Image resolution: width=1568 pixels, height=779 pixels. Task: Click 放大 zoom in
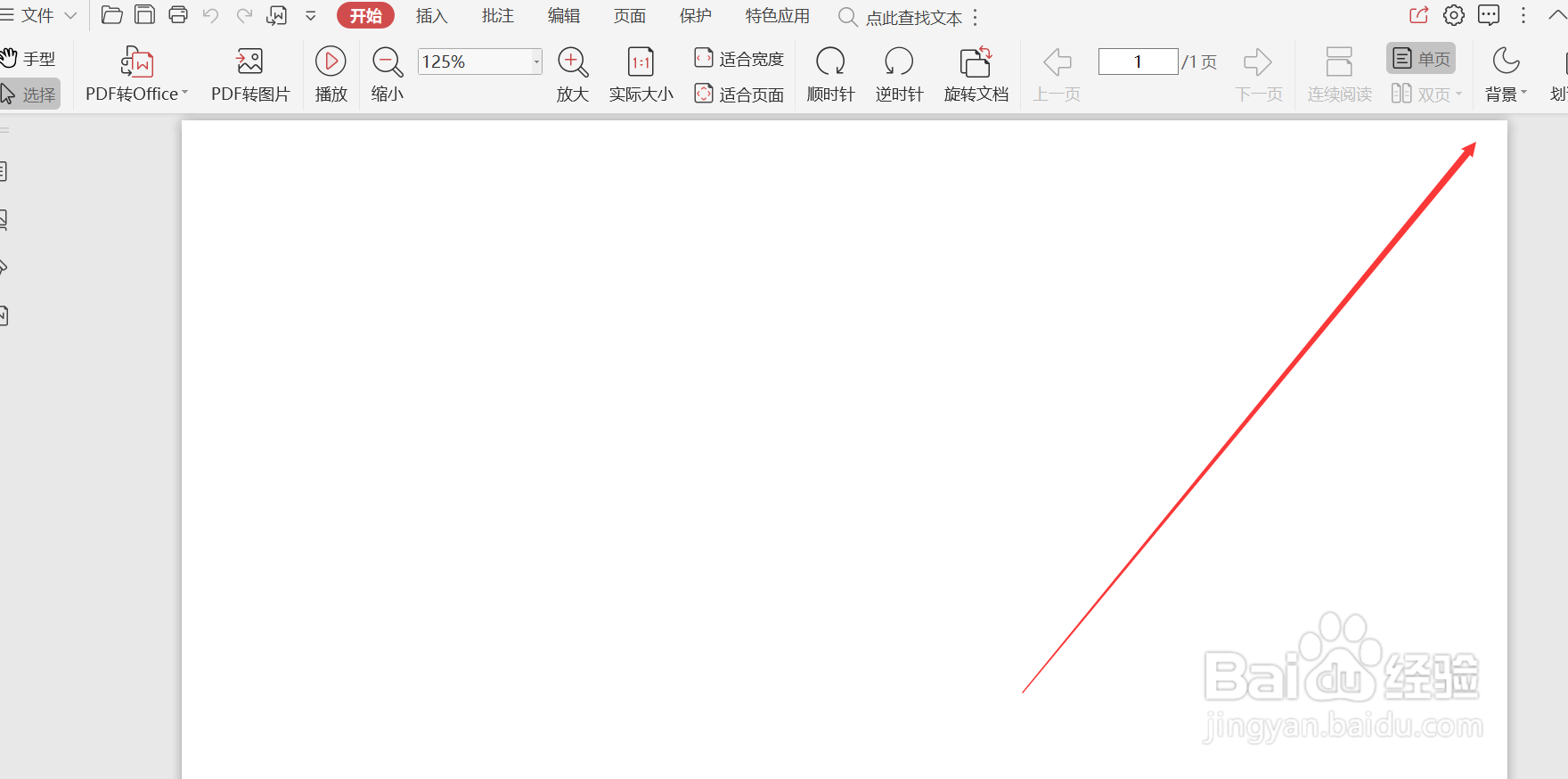click(573, 76)
